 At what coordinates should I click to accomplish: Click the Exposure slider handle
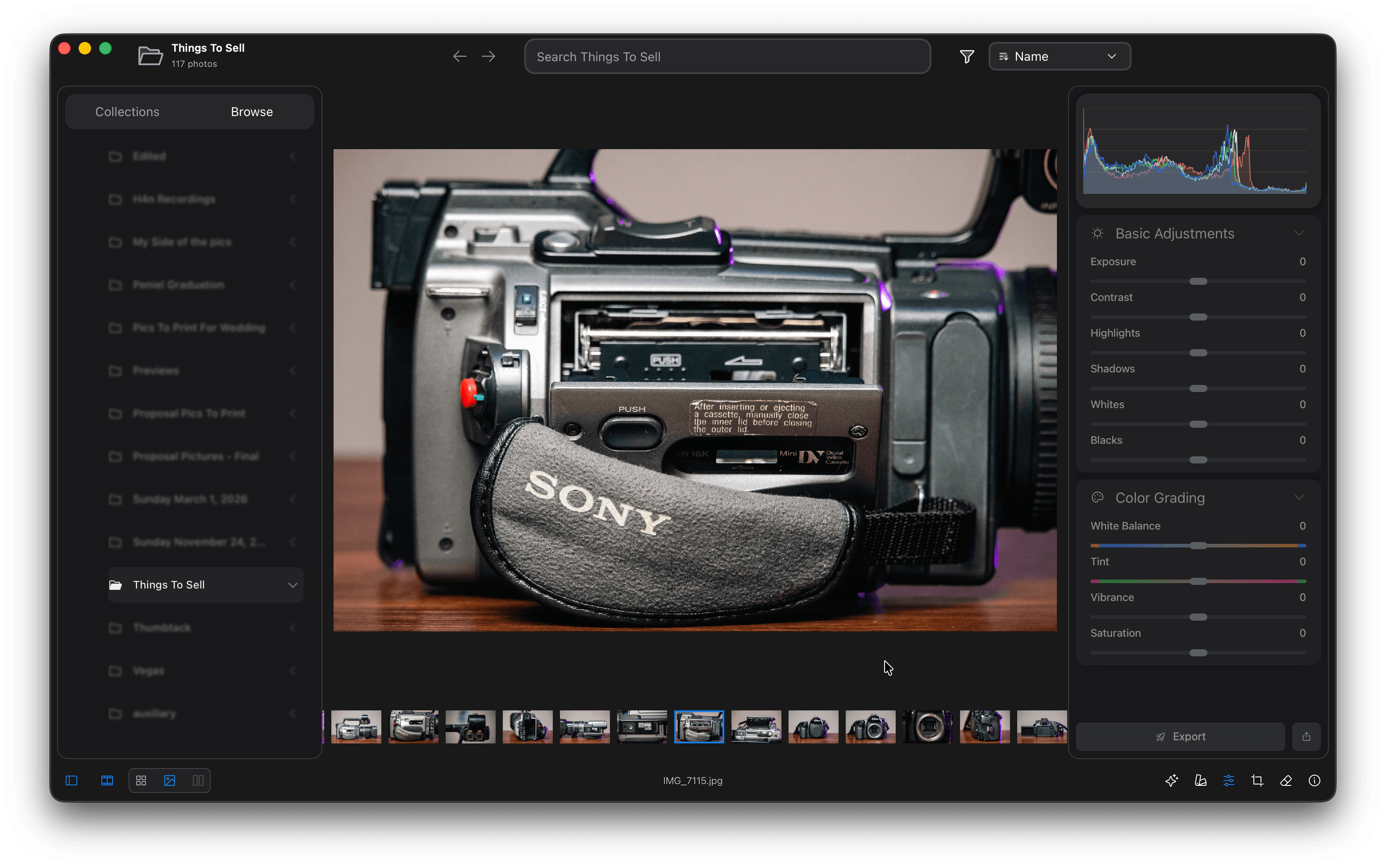(x=1198, y=281)
